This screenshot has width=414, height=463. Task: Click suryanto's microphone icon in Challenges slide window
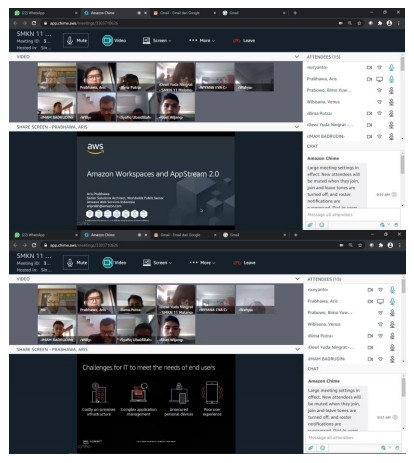pos(392,290)
